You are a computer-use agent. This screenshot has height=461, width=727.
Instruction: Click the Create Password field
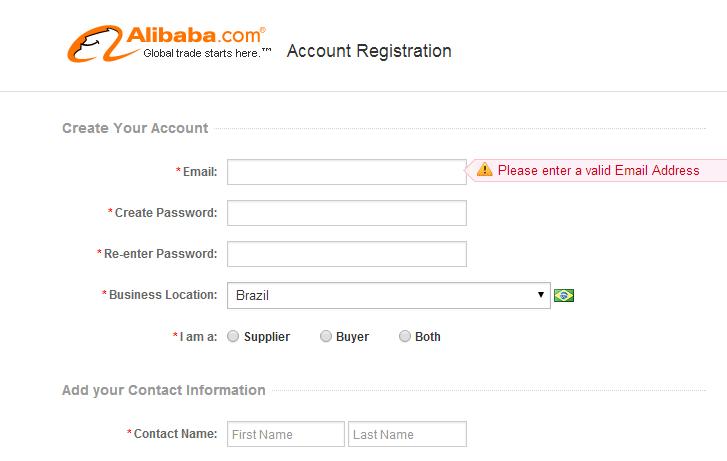pyautogui.click(x=346, y=213)
